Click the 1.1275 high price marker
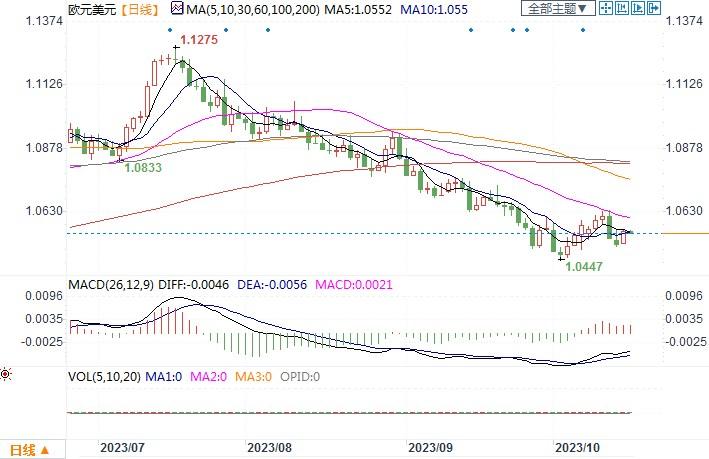The height and width of the screenshot is (459, 709). [x=199, y=40]
